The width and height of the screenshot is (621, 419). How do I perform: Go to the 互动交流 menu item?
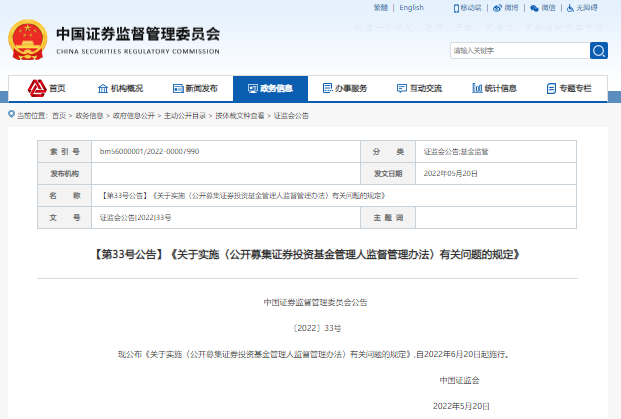(x=420, y=88)
